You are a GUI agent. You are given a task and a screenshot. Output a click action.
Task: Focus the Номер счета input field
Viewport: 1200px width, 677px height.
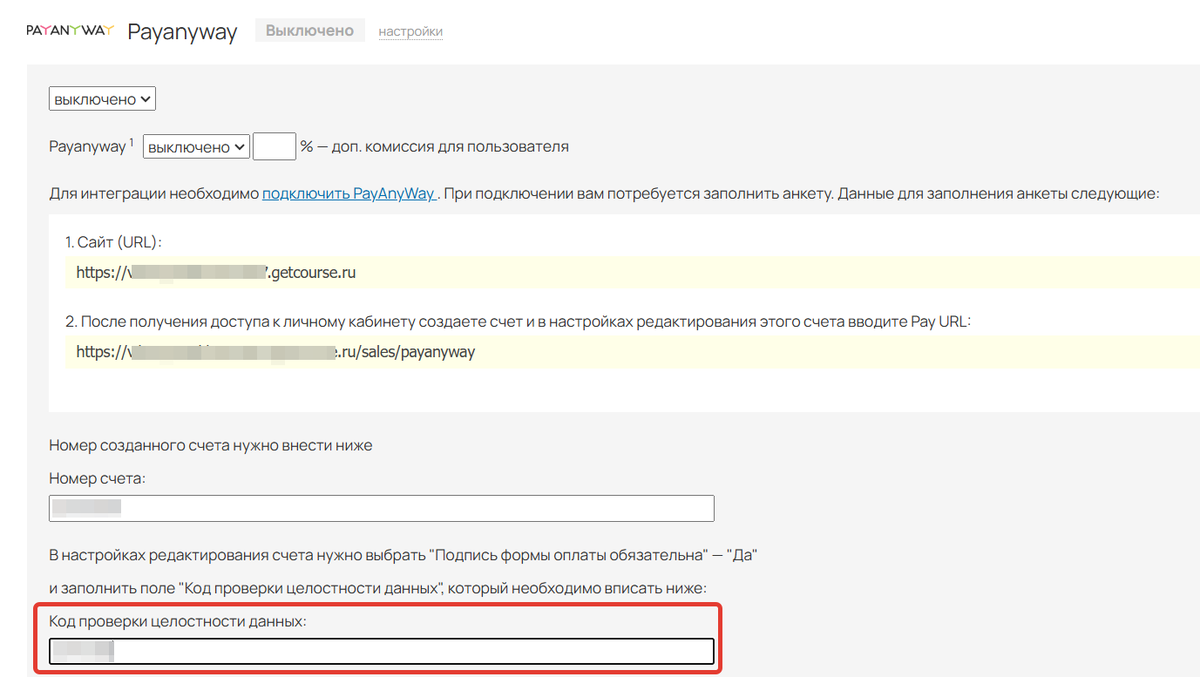382,508
